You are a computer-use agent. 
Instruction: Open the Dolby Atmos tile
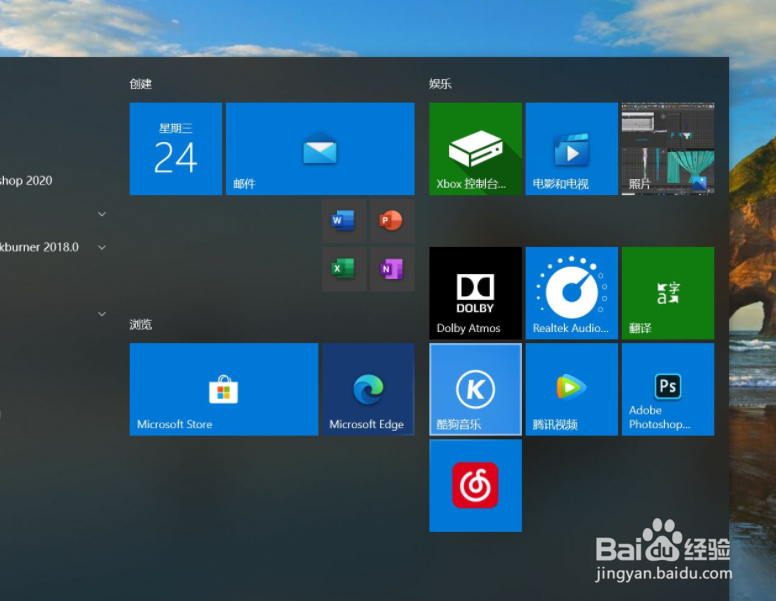pyautogui.click(x=475, y=293)
